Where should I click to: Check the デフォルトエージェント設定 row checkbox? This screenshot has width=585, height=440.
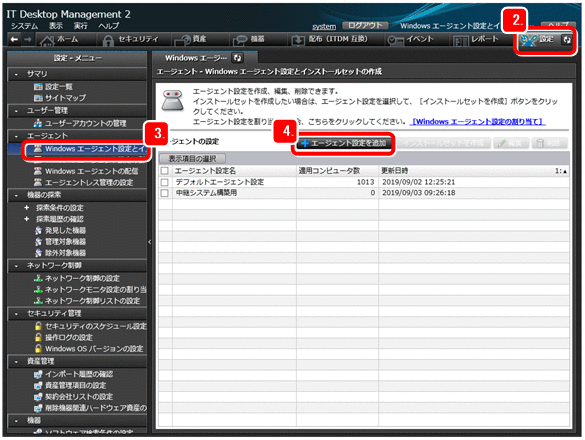[165, 182]
